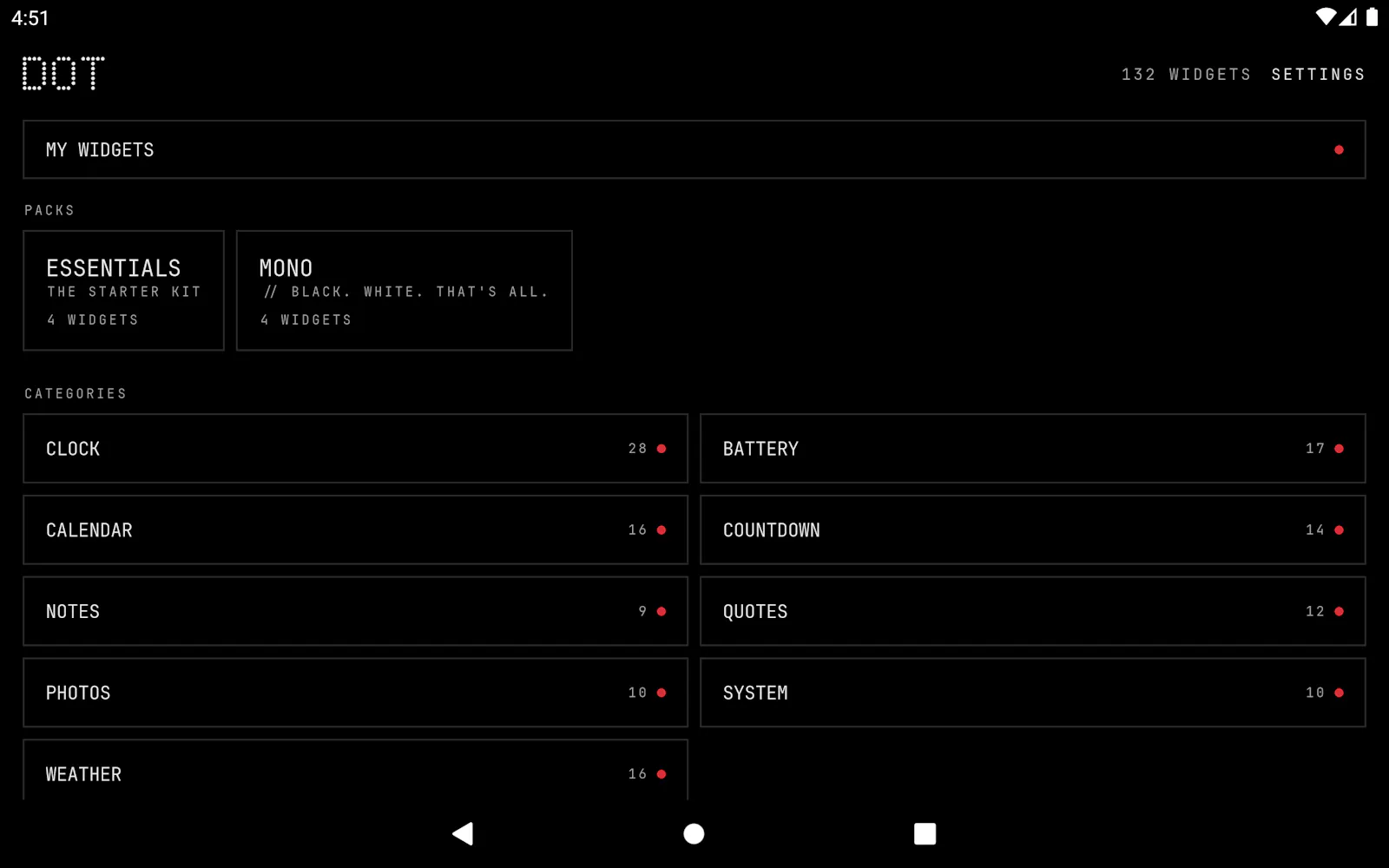
Task: Open the Quotes category
Action: (1032, 611)
